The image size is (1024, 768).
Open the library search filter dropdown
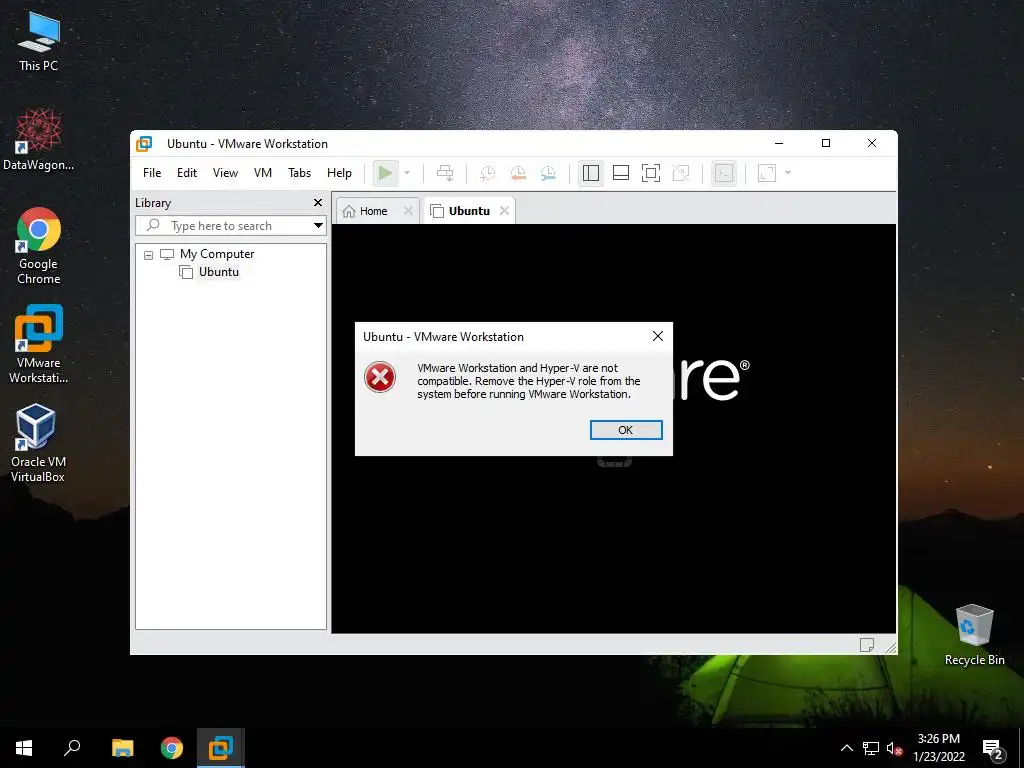(318, 226)
